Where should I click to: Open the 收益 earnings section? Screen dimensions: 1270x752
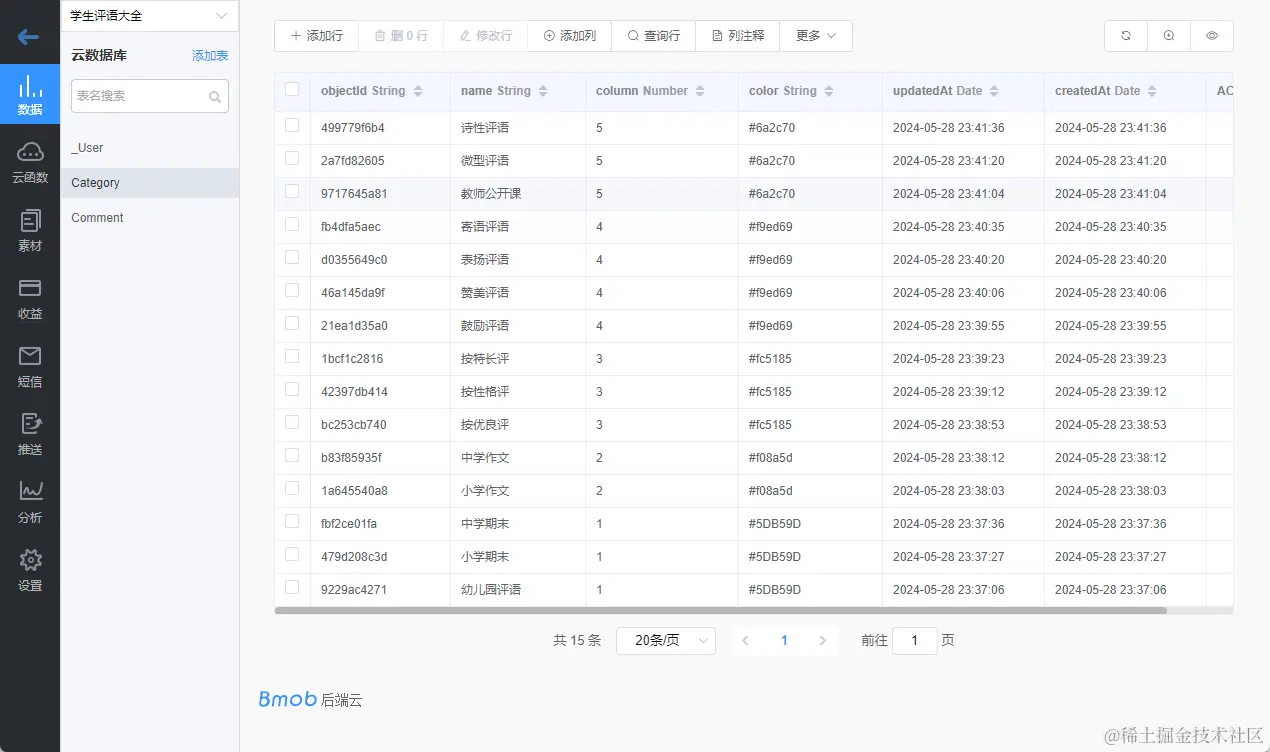click(x=30, y=298)
